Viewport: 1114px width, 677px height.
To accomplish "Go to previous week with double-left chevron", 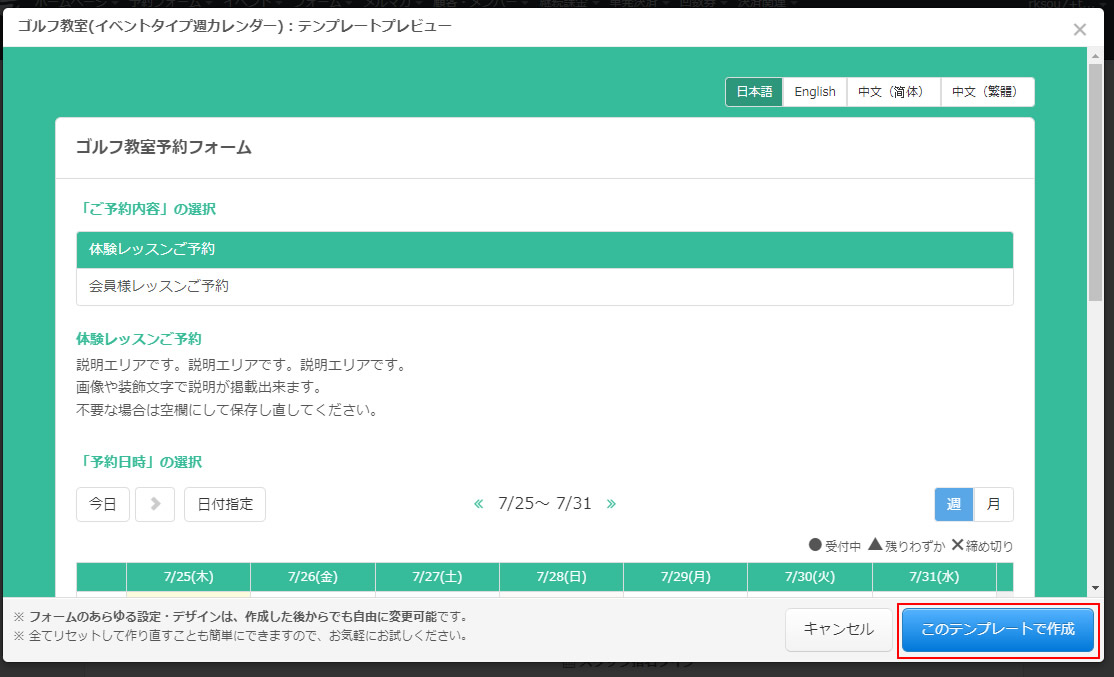I will (x=478, y=504).
